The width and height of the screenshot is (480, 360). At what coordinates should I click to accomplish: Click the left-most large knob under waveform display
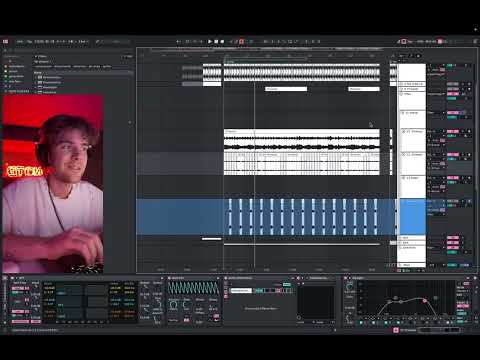pyautogui.click(x=173, y=305)
